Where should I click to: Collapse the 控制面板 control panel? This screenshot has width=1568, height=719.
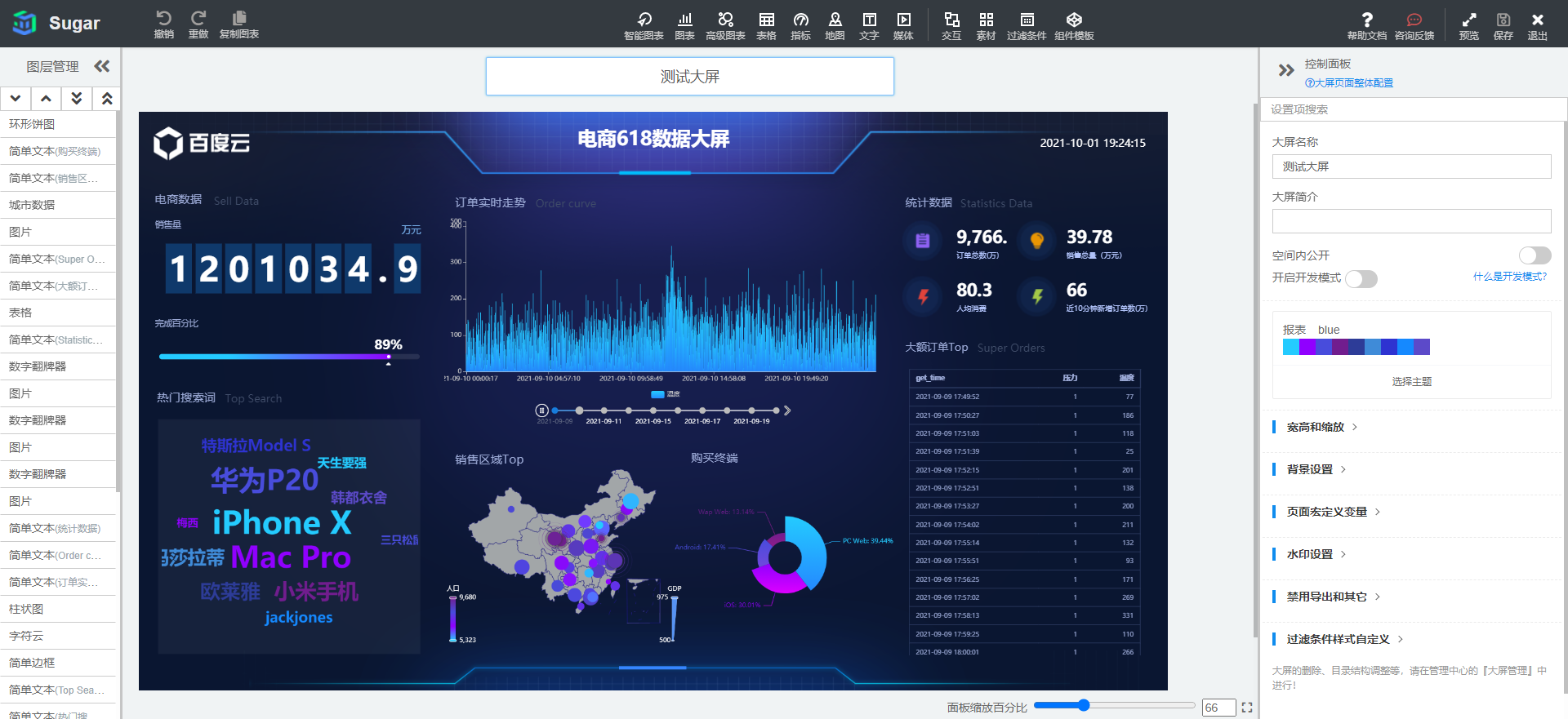[1286, 70]
